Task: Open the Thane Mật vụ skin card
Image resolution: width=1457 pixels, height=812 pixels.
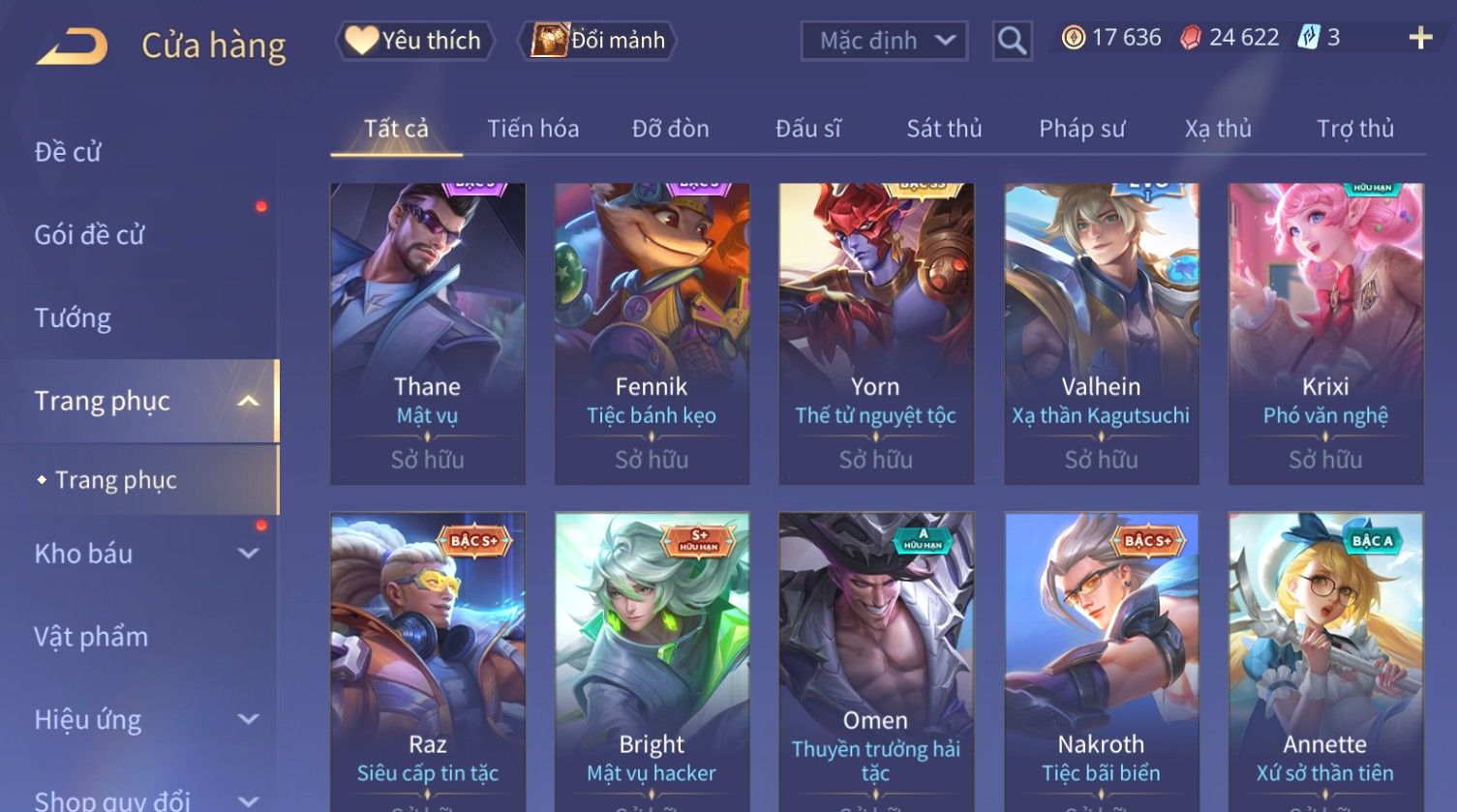Action: point(428,334)
